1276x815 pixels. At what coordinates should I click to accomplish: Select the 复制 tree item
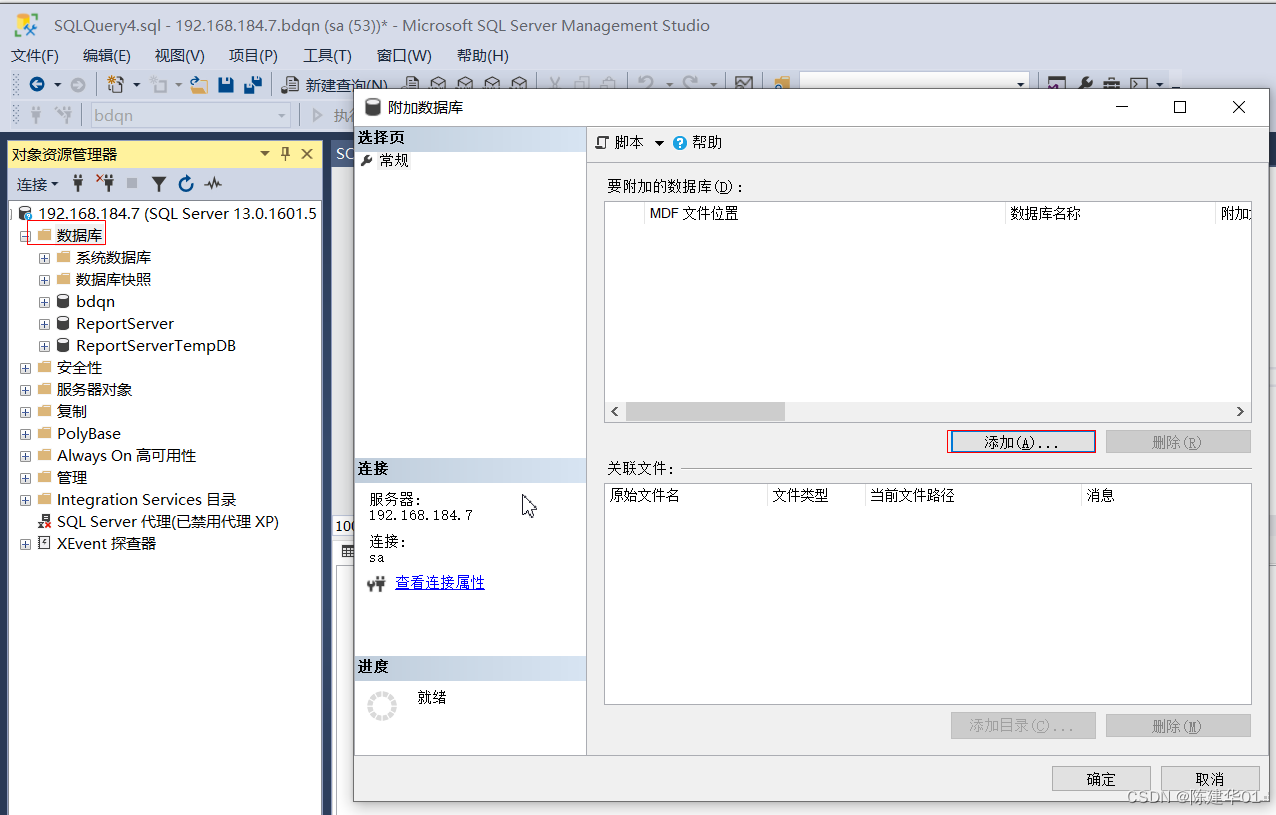tap(73, 412)
